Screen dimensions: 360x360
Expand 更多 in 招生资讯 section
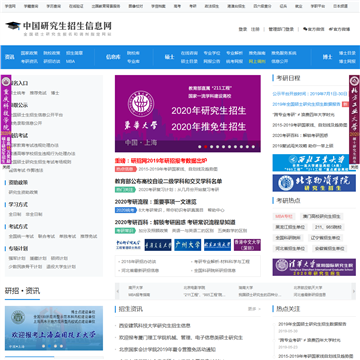click(254, 309)
